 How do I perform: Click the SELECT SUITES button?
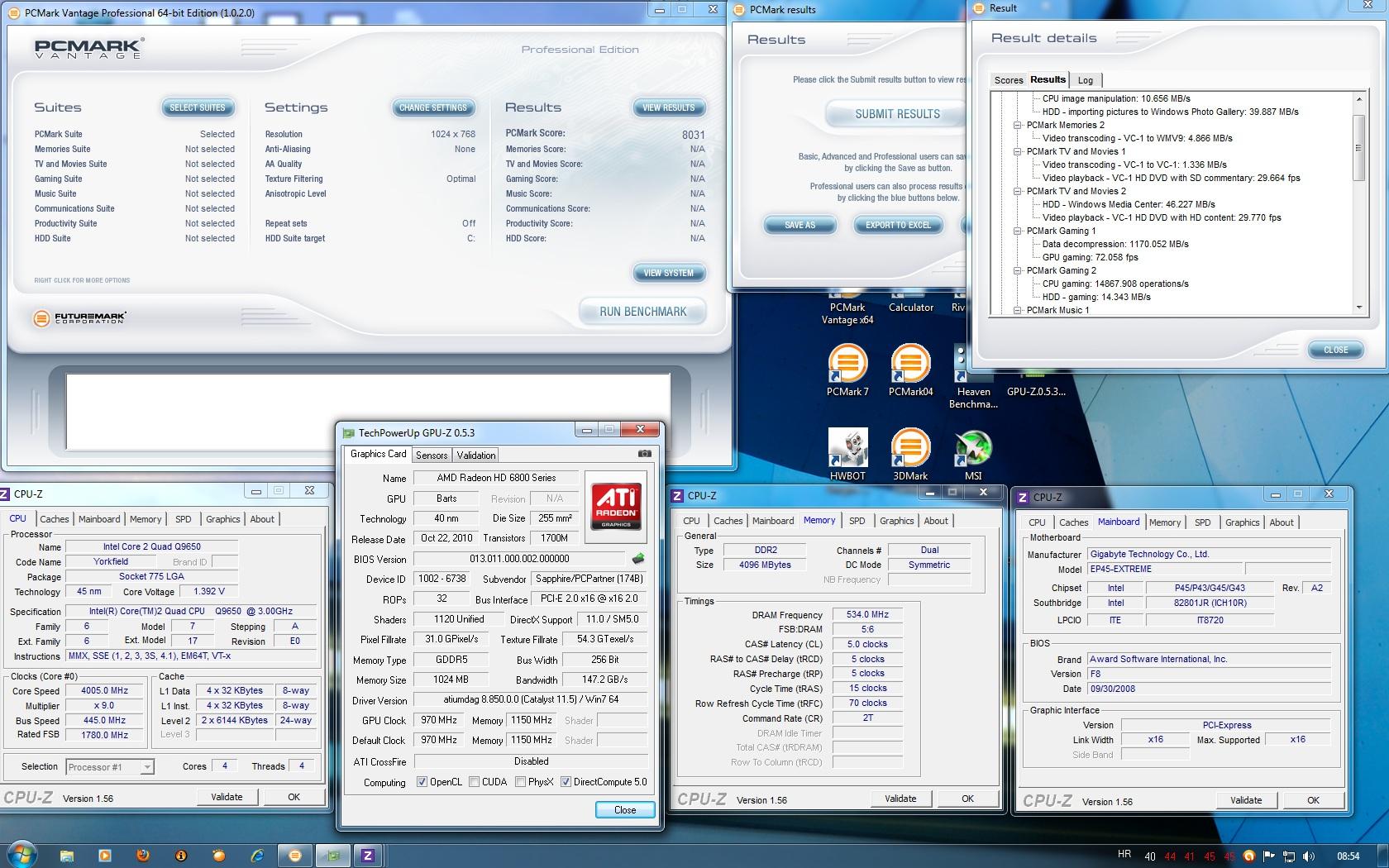198,107
